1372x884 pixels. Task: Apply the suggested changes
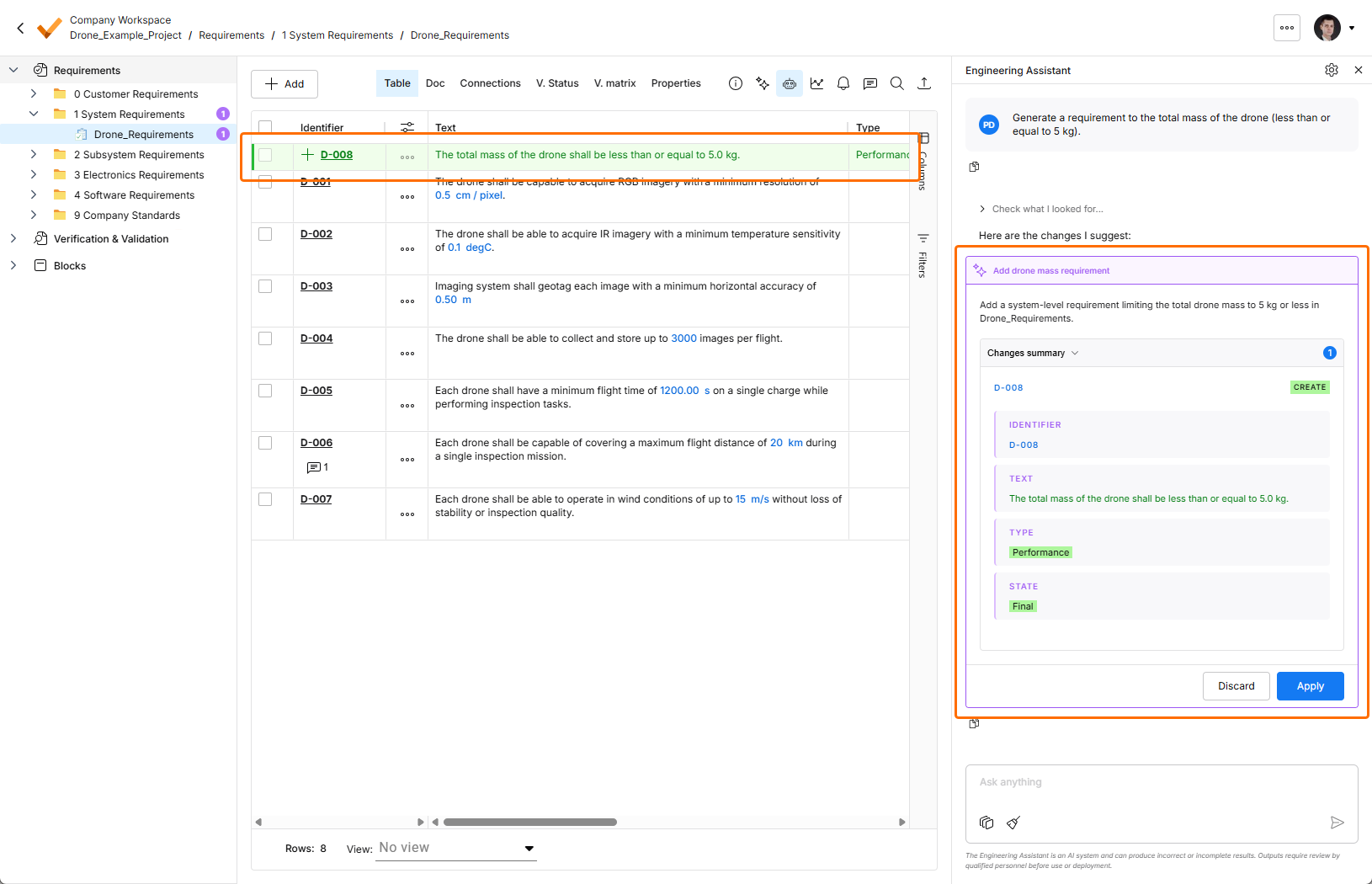pos(1310,686)
